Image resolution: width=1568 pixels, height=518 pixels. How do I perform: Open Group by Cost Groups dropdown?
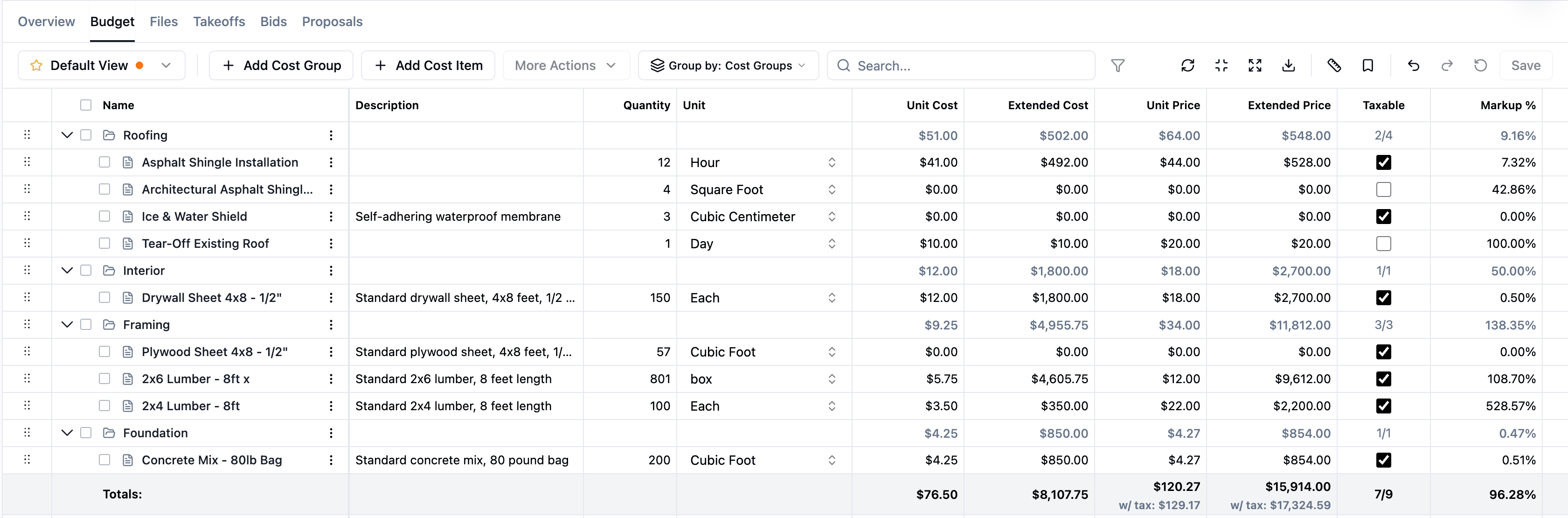pos(728,65)
